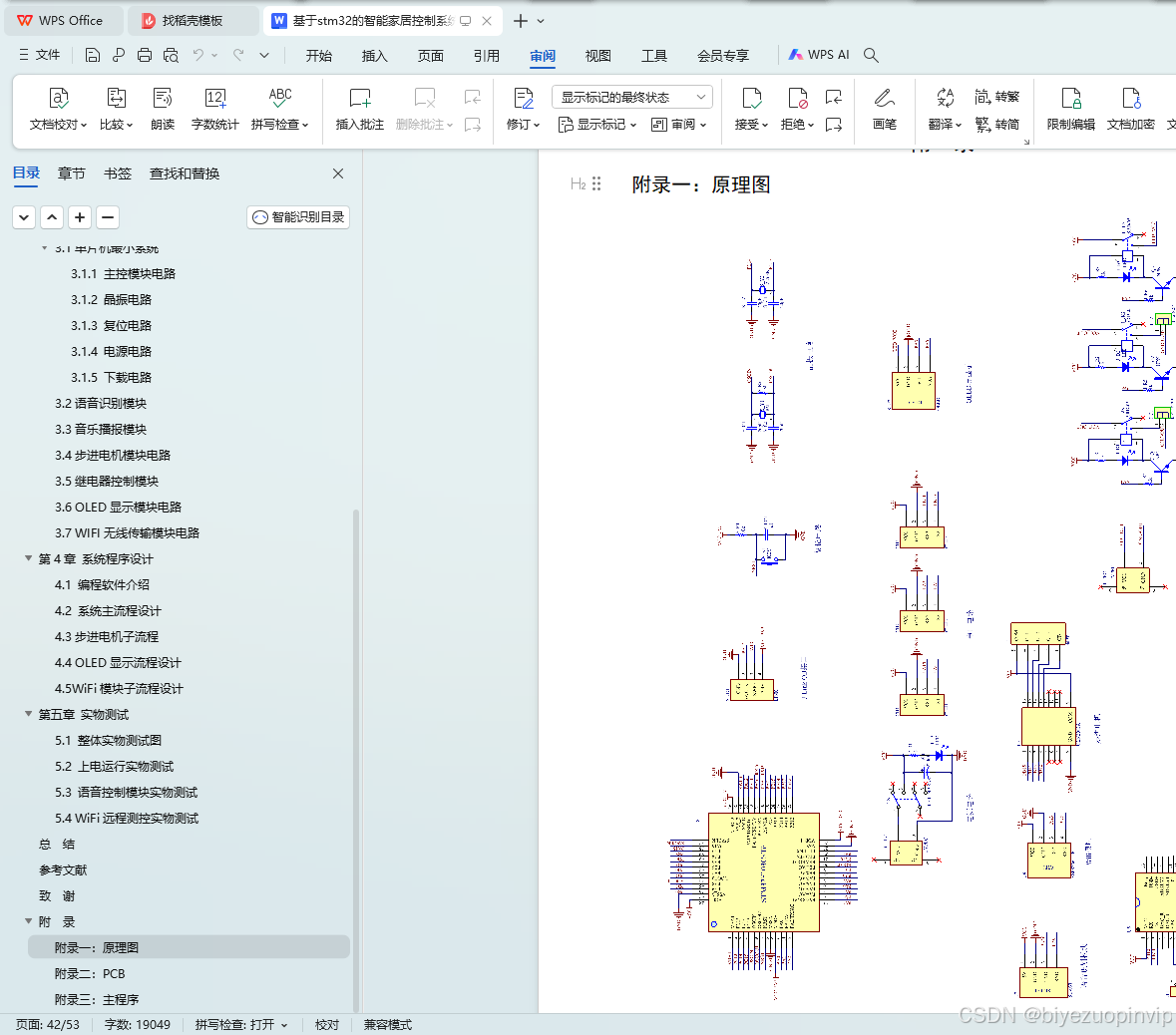This screenshot has height=1035, width=1176.
Task: Collapse the 第4章 系统程序设计 tree node
Action: 29,558
